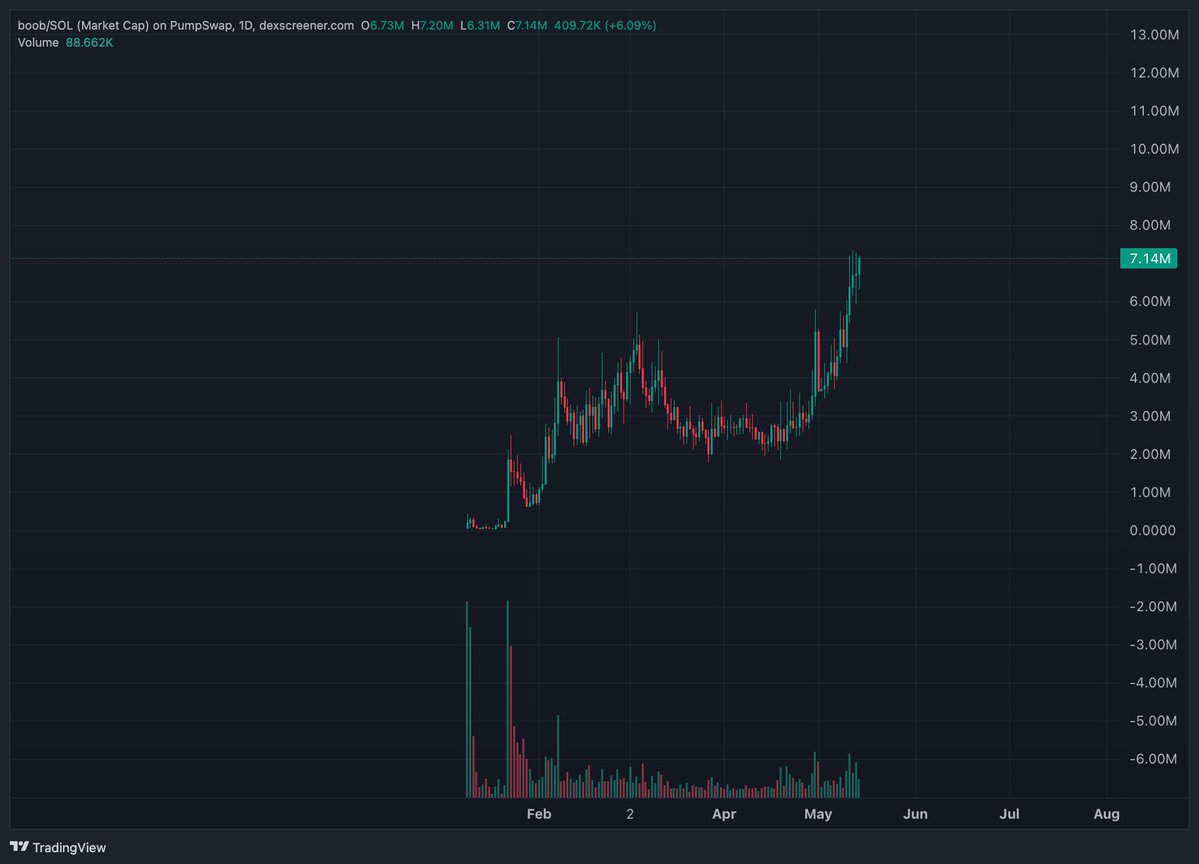1199x864 pixels.
Task: Click the Volume indicator label
Action: click(38, 42)
